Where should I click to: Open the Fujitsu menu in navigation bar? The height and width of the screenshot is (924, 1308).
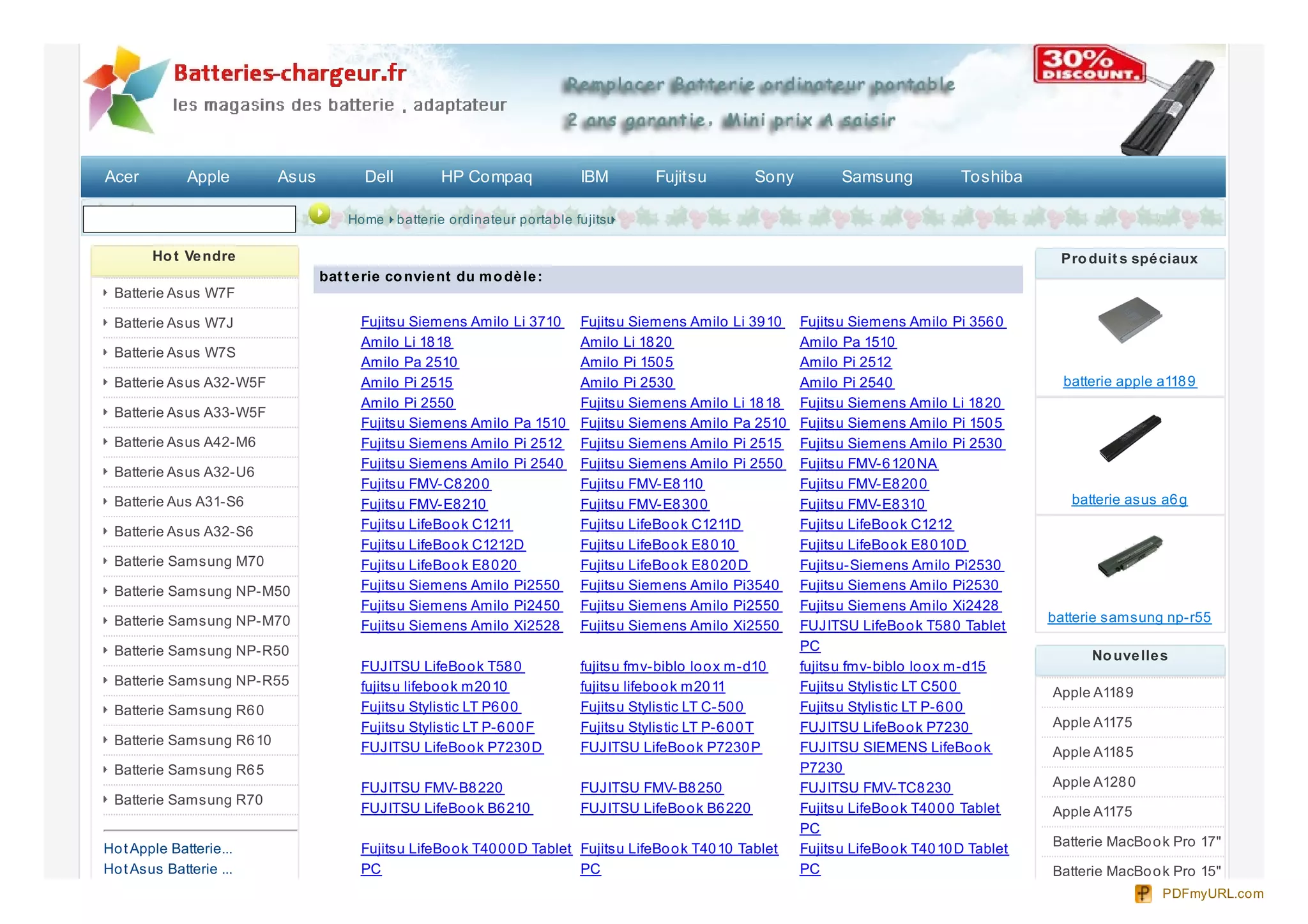tap(681, 177)
